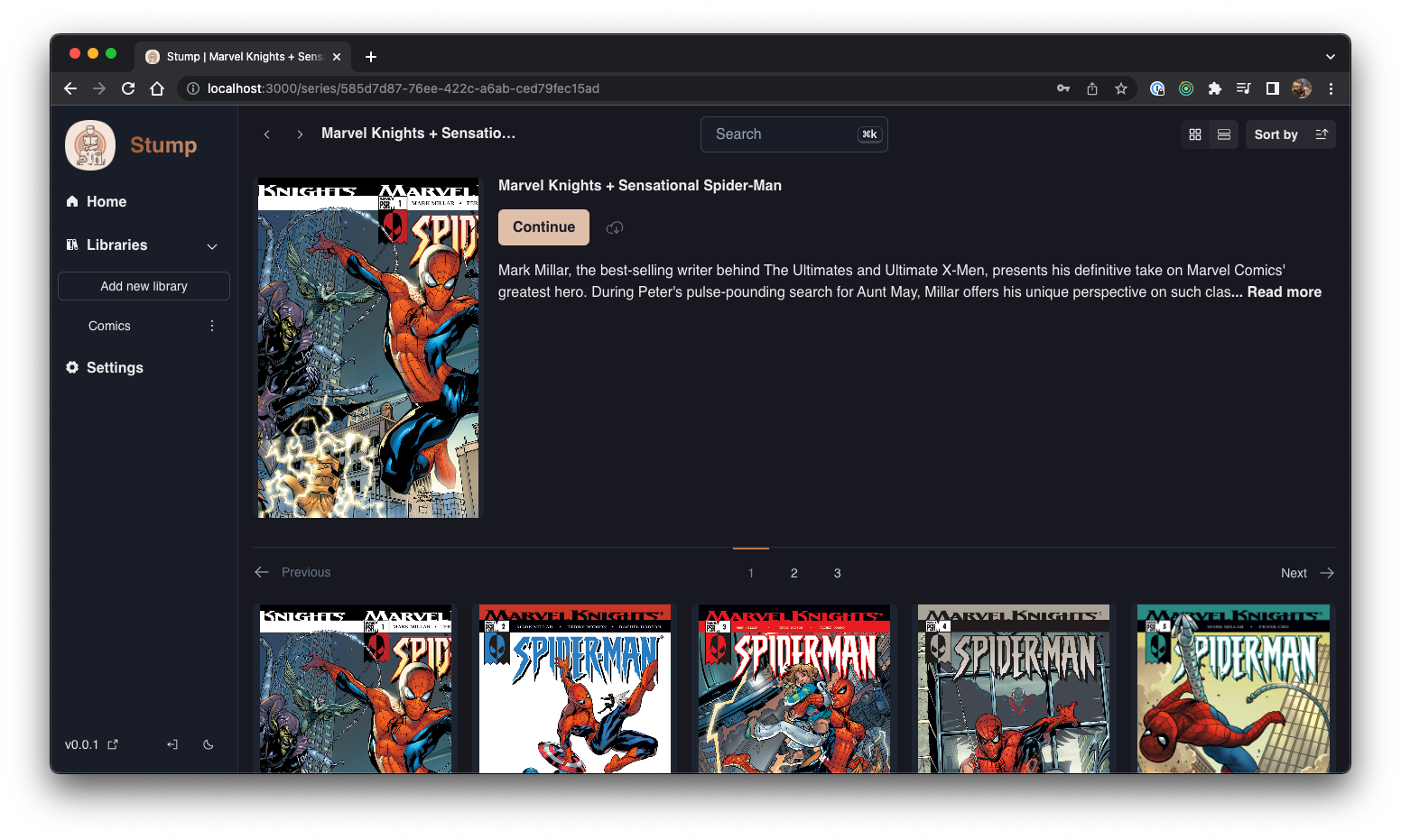Screen dimensions: 1401x840
Task: Click browser share page icon
Action: point(1092,88)
